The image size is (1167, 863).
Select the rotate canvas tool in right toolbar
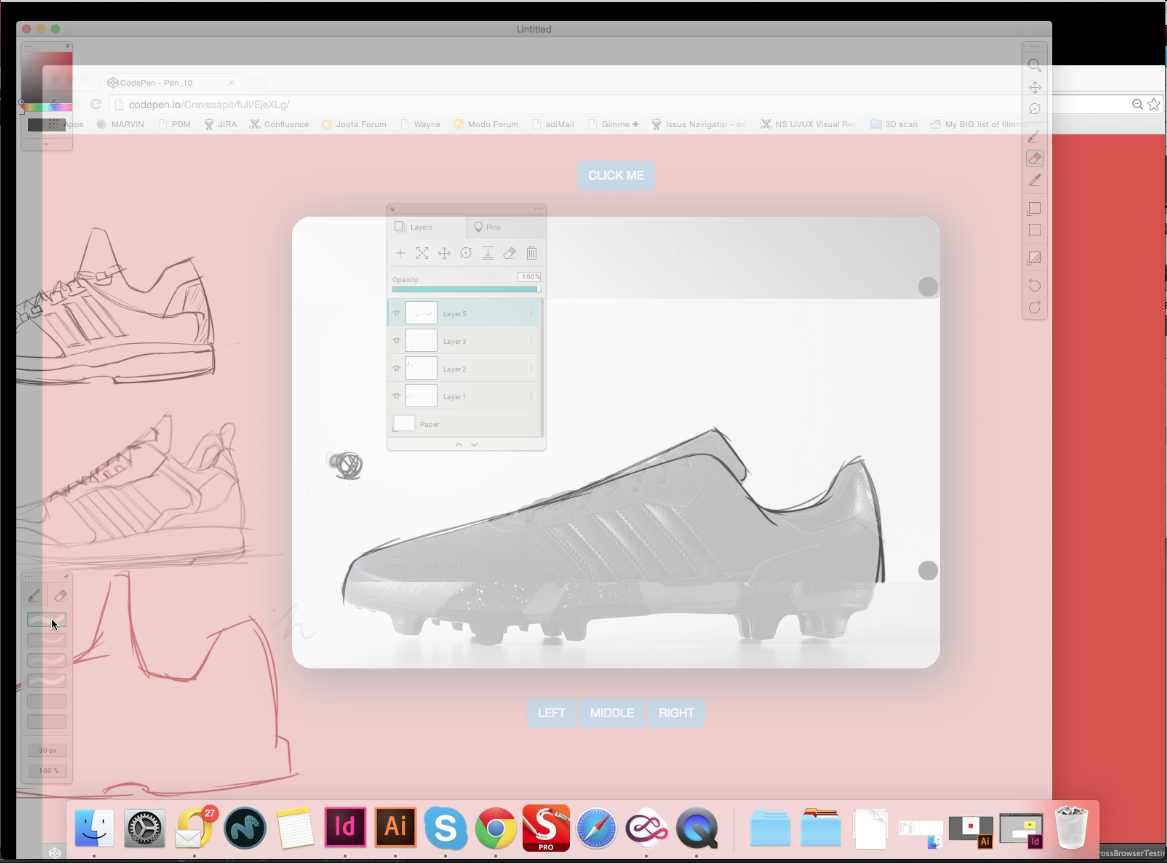point(1035,109)
